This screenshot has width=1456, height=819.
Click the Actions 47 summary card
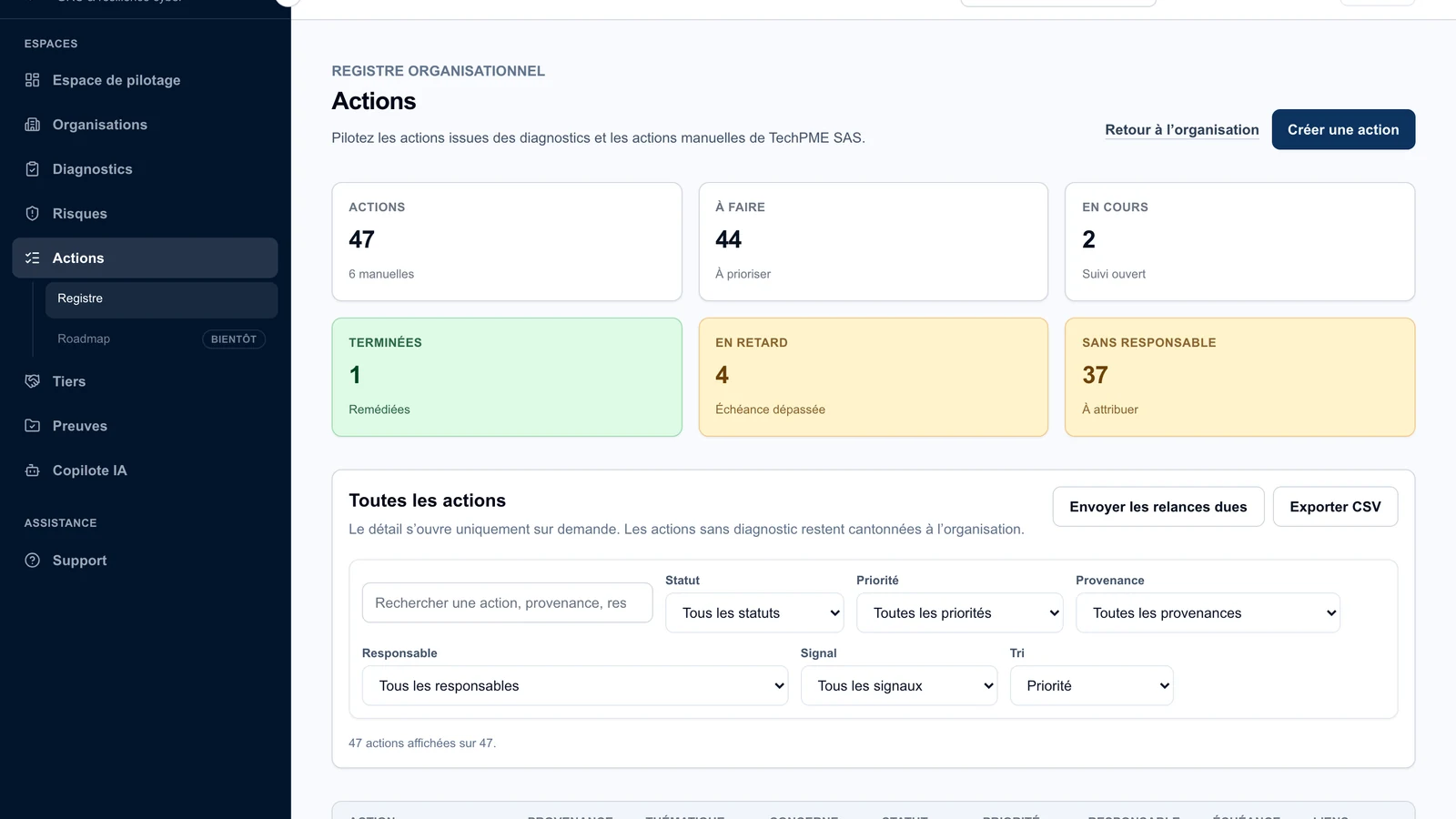click(507, 242)
